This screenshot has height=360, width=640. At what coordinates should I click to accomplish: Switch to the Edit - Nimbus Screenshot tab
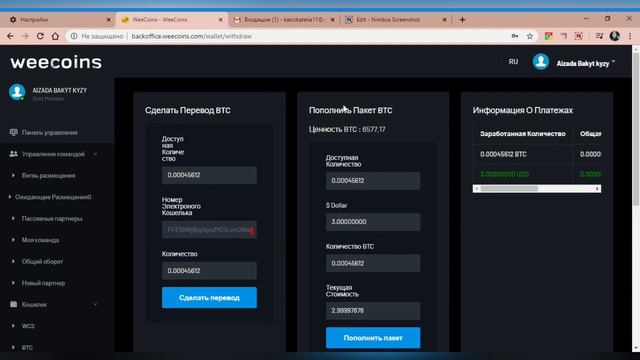tap(396, 20)
